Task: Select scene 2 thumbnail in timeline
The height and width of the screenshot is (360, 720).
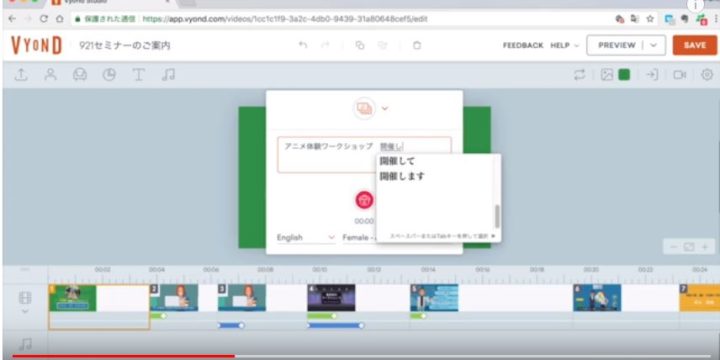Action: [x=174, y=298]
